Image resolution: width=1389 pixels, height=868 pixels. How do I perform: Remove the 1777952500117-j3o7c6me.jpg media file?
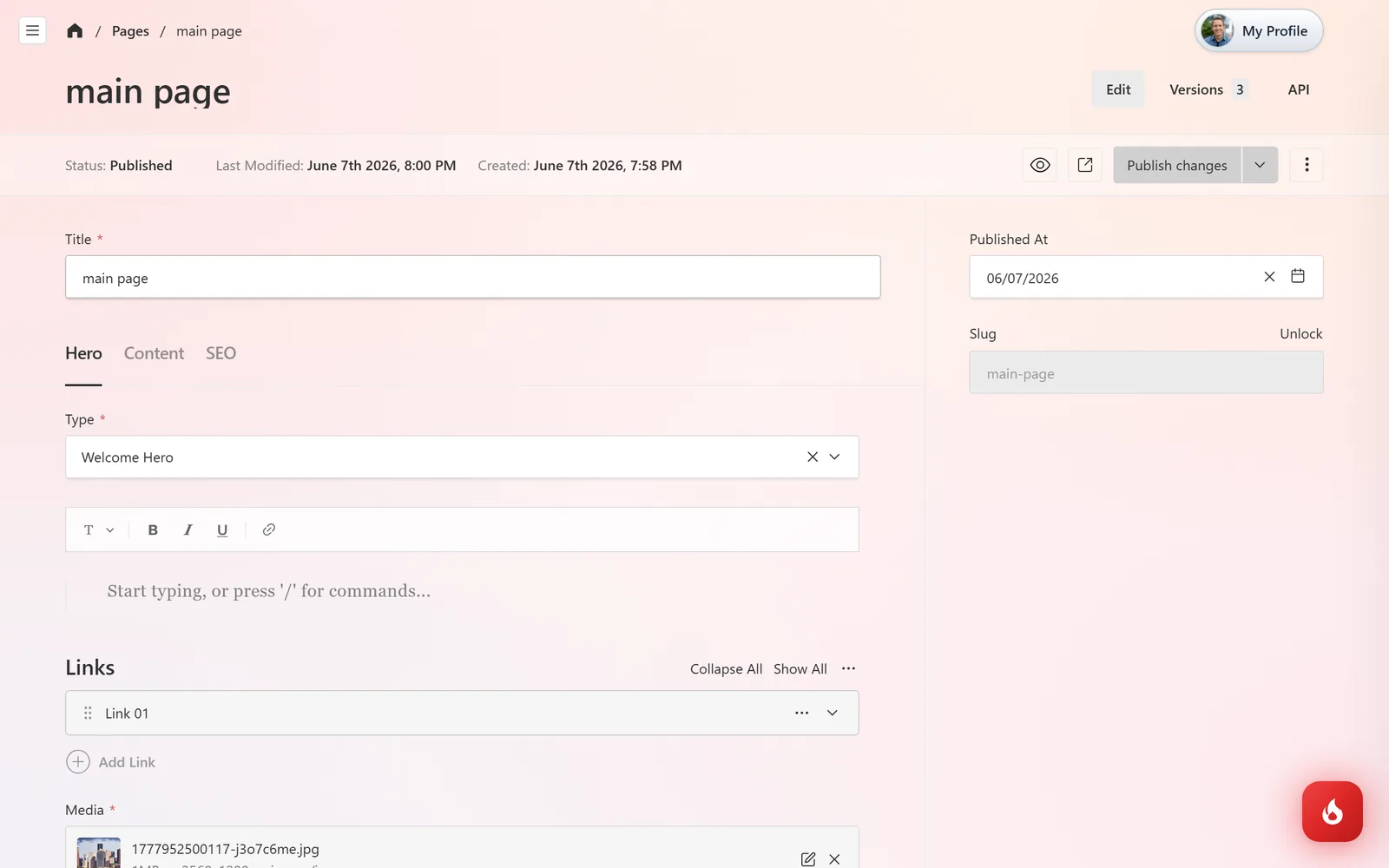834,859
